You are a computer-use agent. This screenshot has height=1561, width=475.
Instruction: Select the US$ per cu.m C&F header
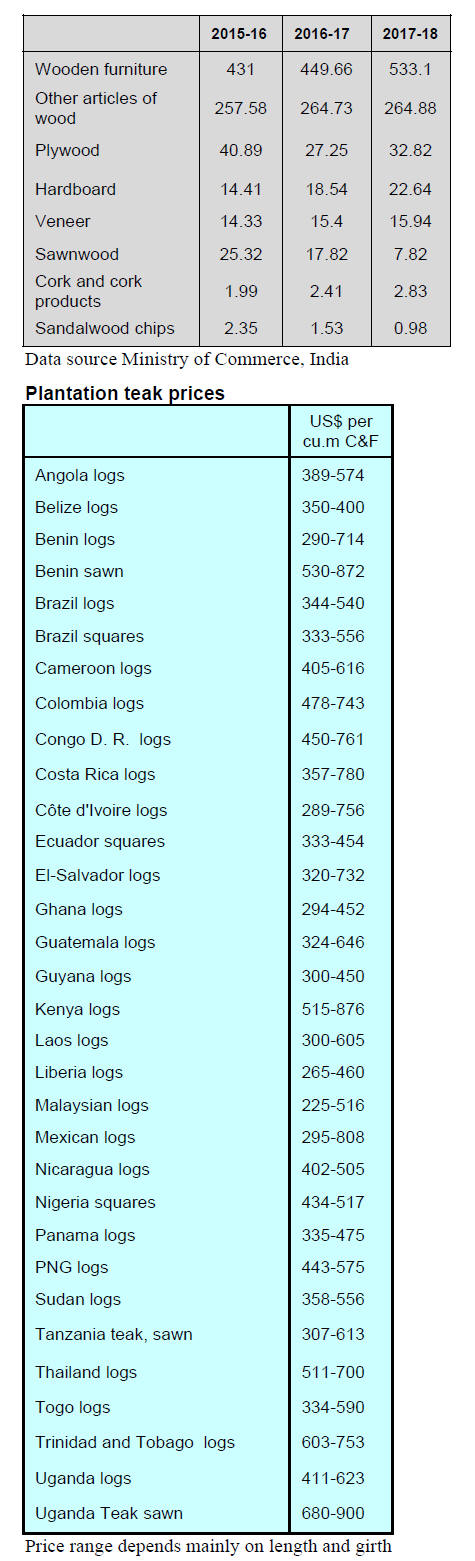(x=341, y=432)
